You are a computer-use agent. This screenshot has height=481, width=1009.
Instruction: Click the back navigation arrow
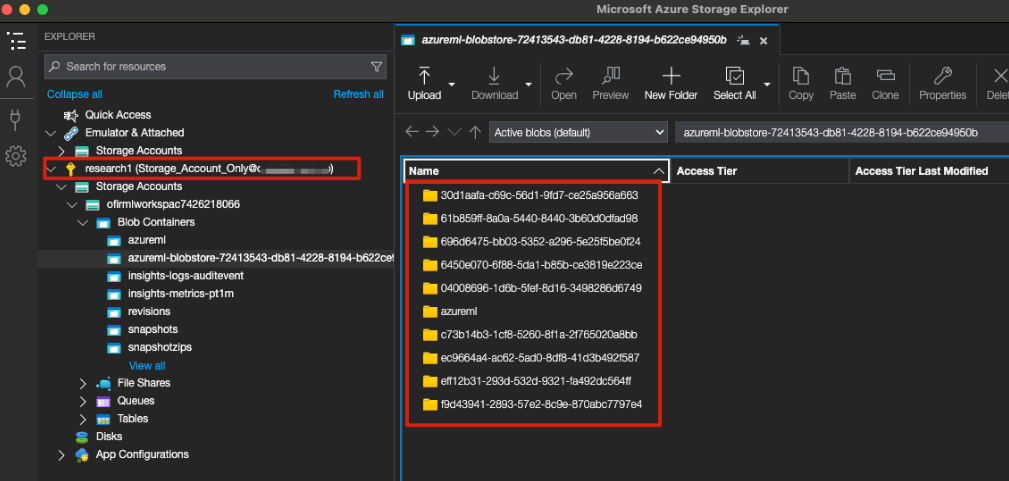click(x=412, y=132)
